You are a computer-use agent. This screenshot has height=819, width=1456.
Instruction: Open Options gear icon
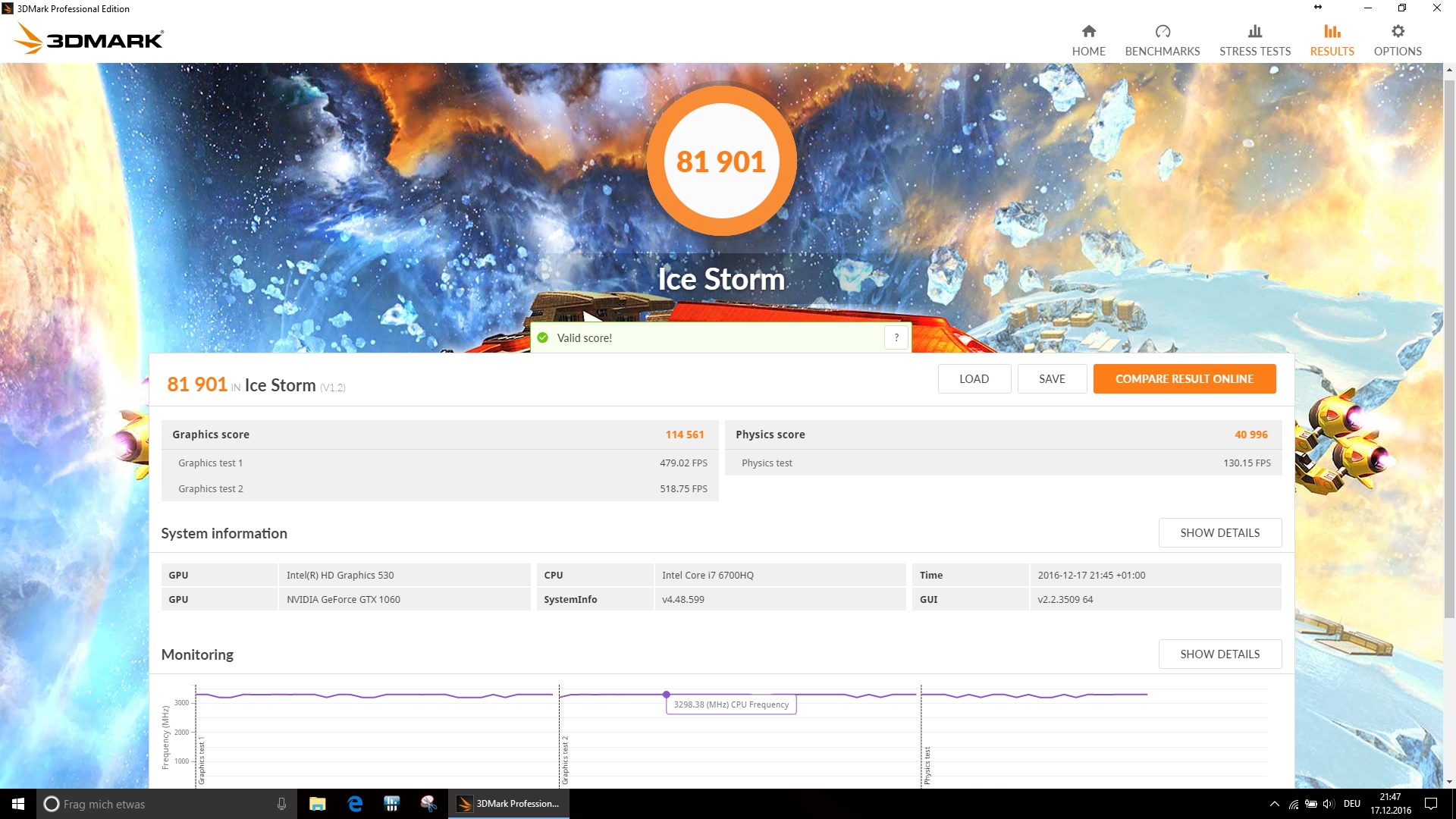pos(1397,31)
